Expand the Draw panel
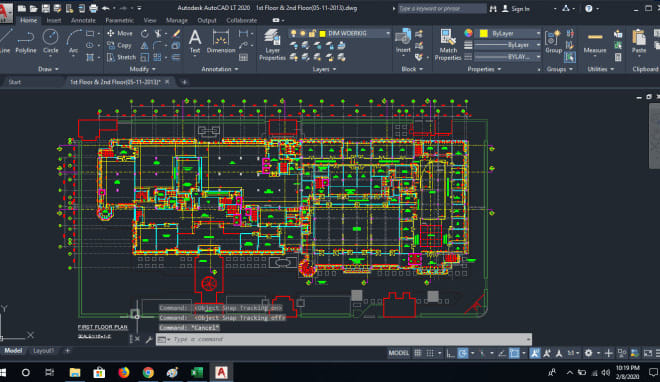The width and height of the screenshot is (660, 382). (48, 69)
